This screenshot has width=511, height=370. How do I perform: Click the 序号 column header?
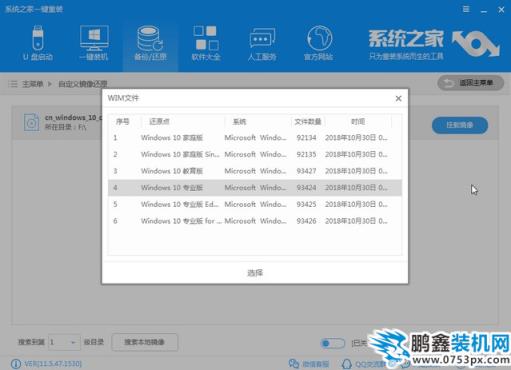coord(122,122)
